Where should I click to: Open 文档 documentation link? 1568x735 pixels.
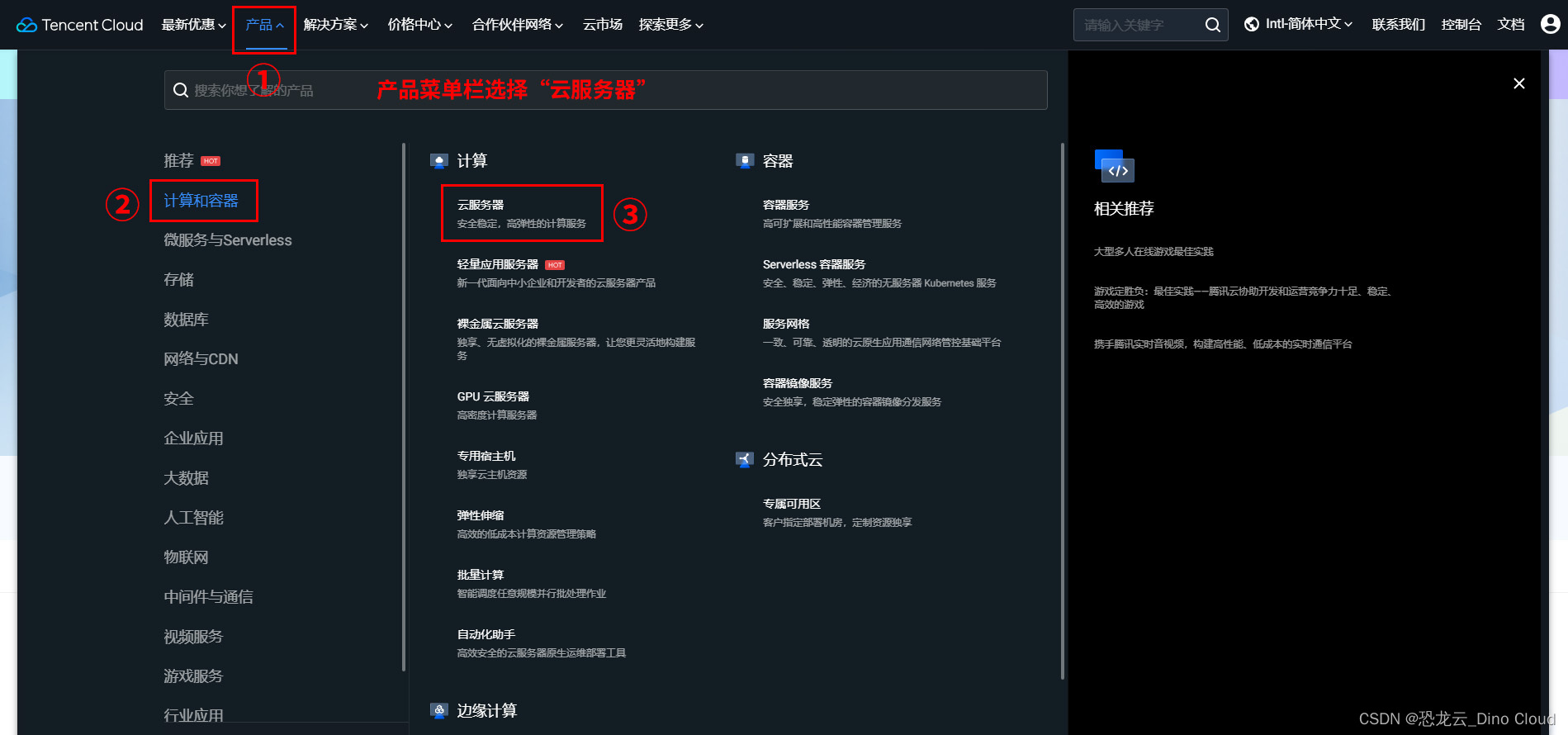1511,25
